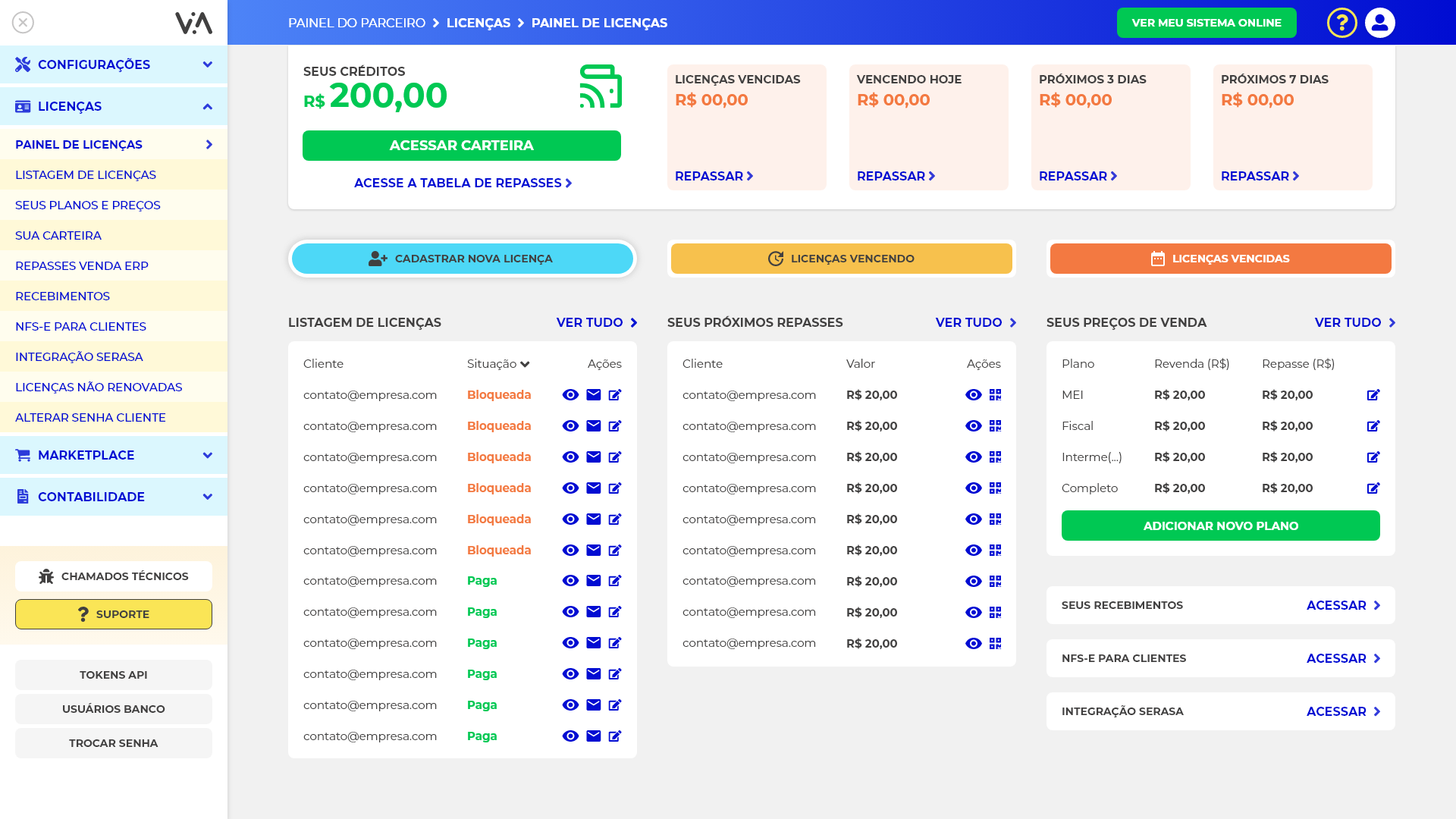The height and width of the screenshot is (819, 1456).
Task: Click Ver Tudo for Seus Preços de Venda
Action: click(x=1355, y=322)
